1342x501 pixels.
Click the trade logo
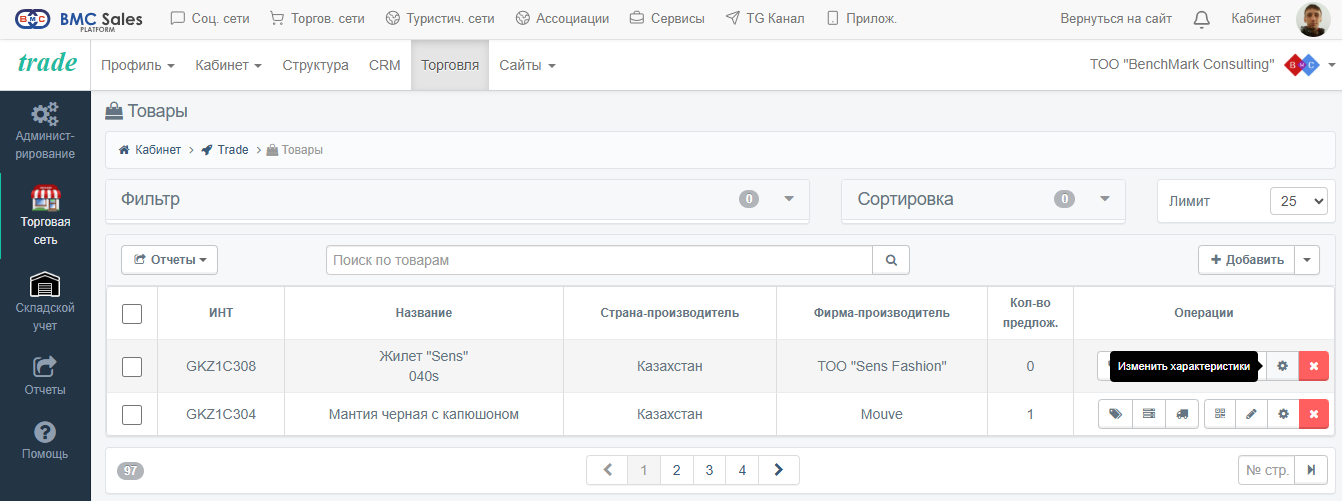(47, 63)
